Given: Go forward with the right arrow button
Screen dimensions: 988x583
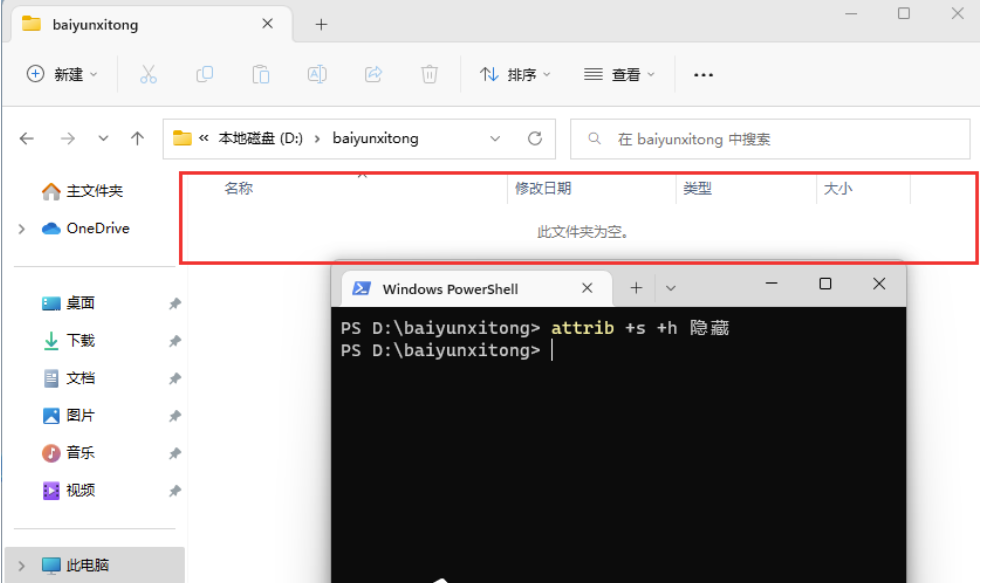Looking at the screenshot, I should [x=67, y=138].
